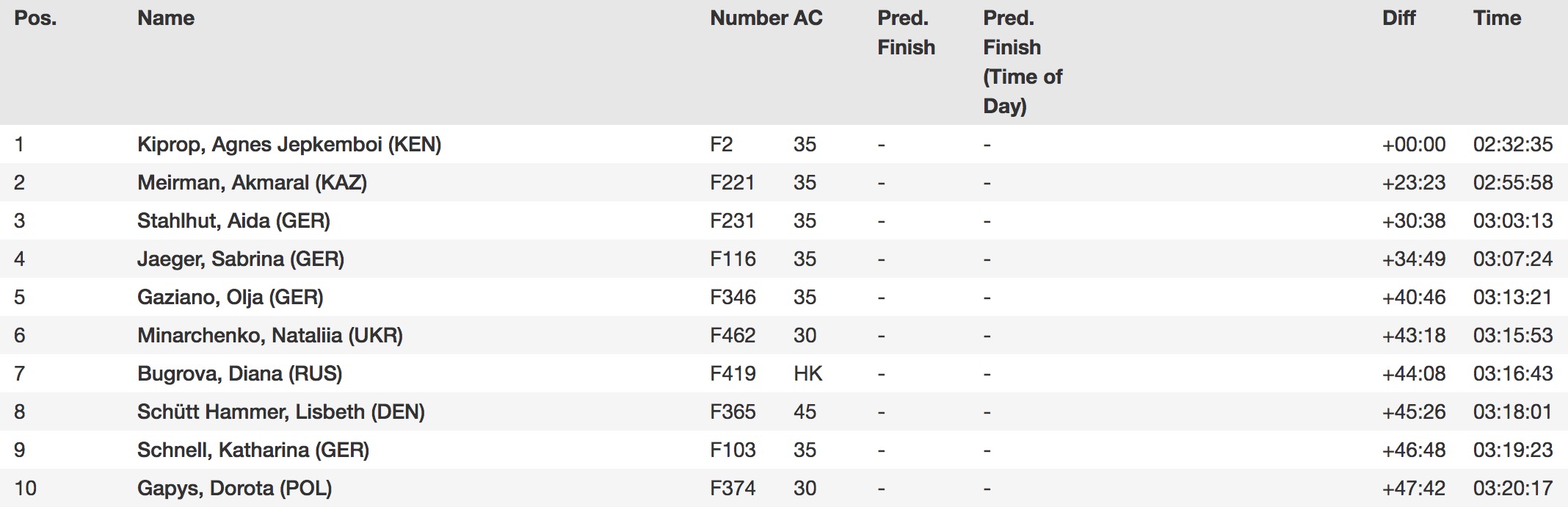
Task: Click bib number F2 cell
Action: pyautogui.click(x=722, y=145)
